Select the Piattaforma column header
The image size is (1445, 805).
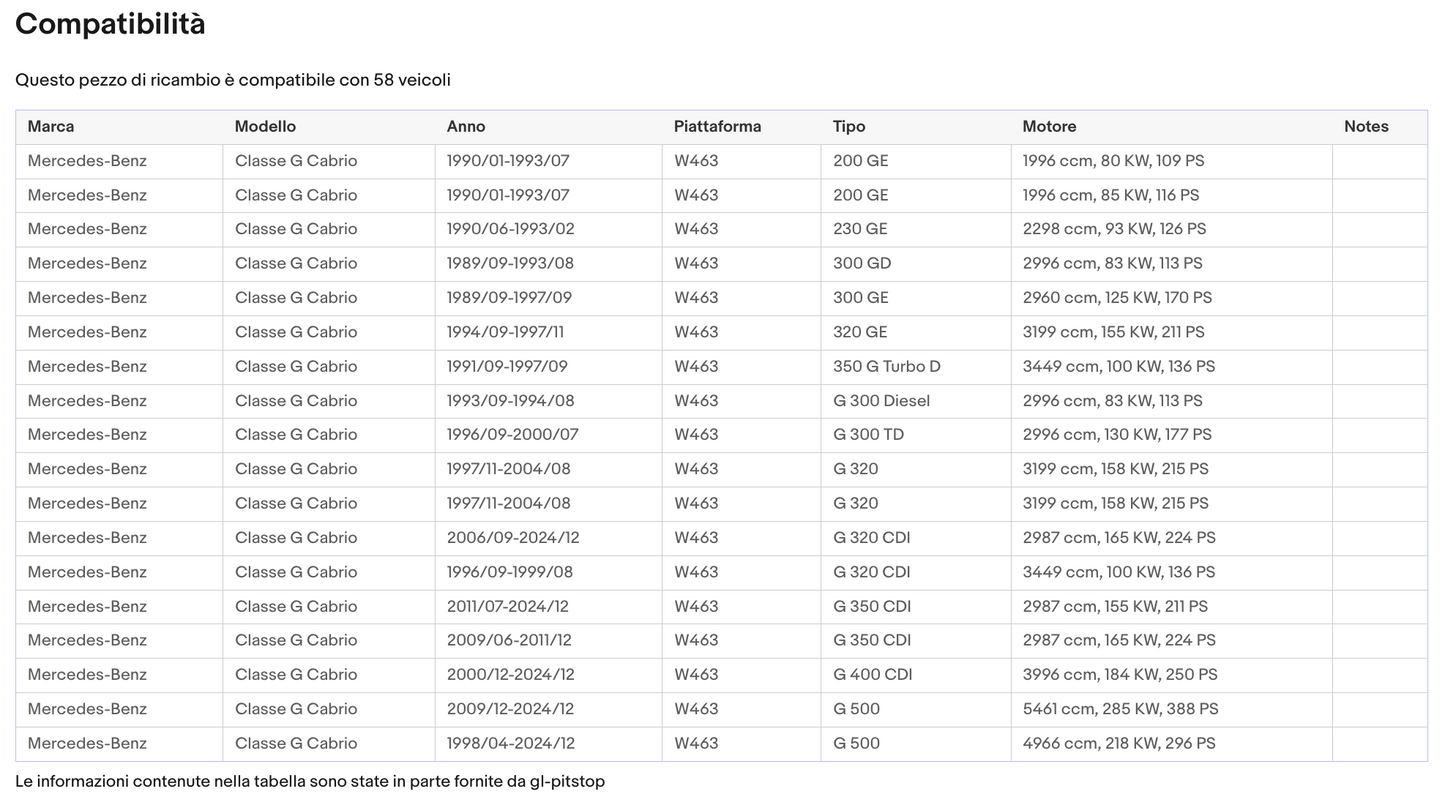point(717,127)
